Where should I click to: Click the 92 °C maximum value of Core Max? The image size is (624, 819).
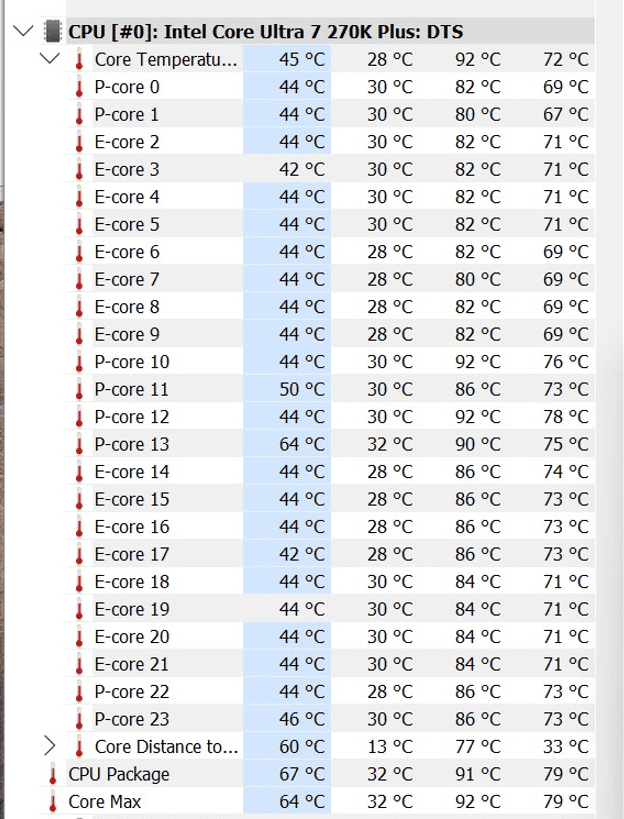pos(477,802)
